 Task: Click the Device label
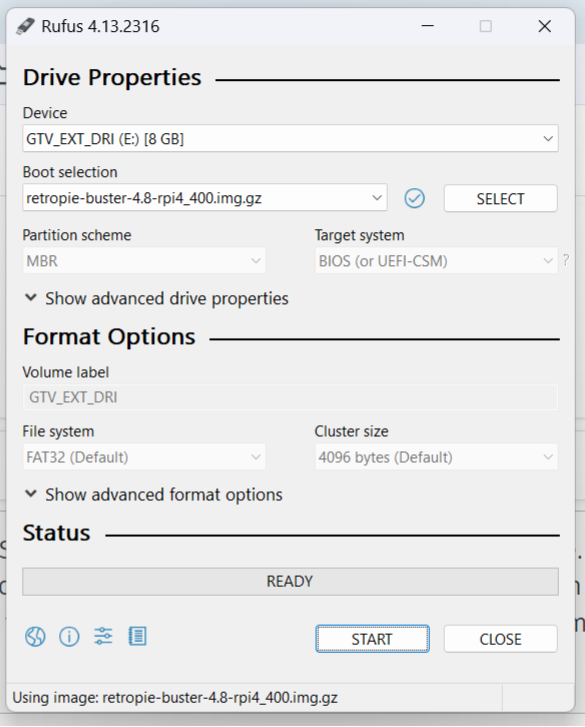tap(45, 113)
